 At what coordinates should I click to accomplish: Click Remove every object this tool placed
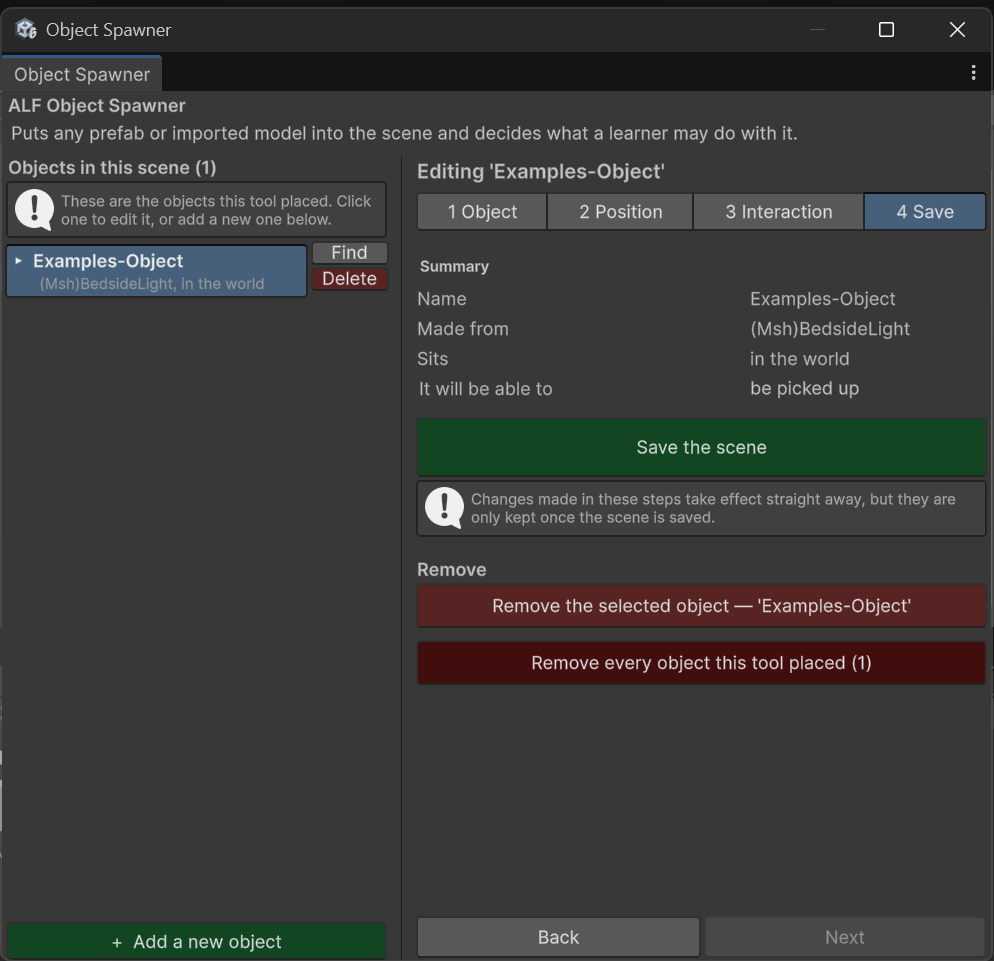(x=701, y=663)
